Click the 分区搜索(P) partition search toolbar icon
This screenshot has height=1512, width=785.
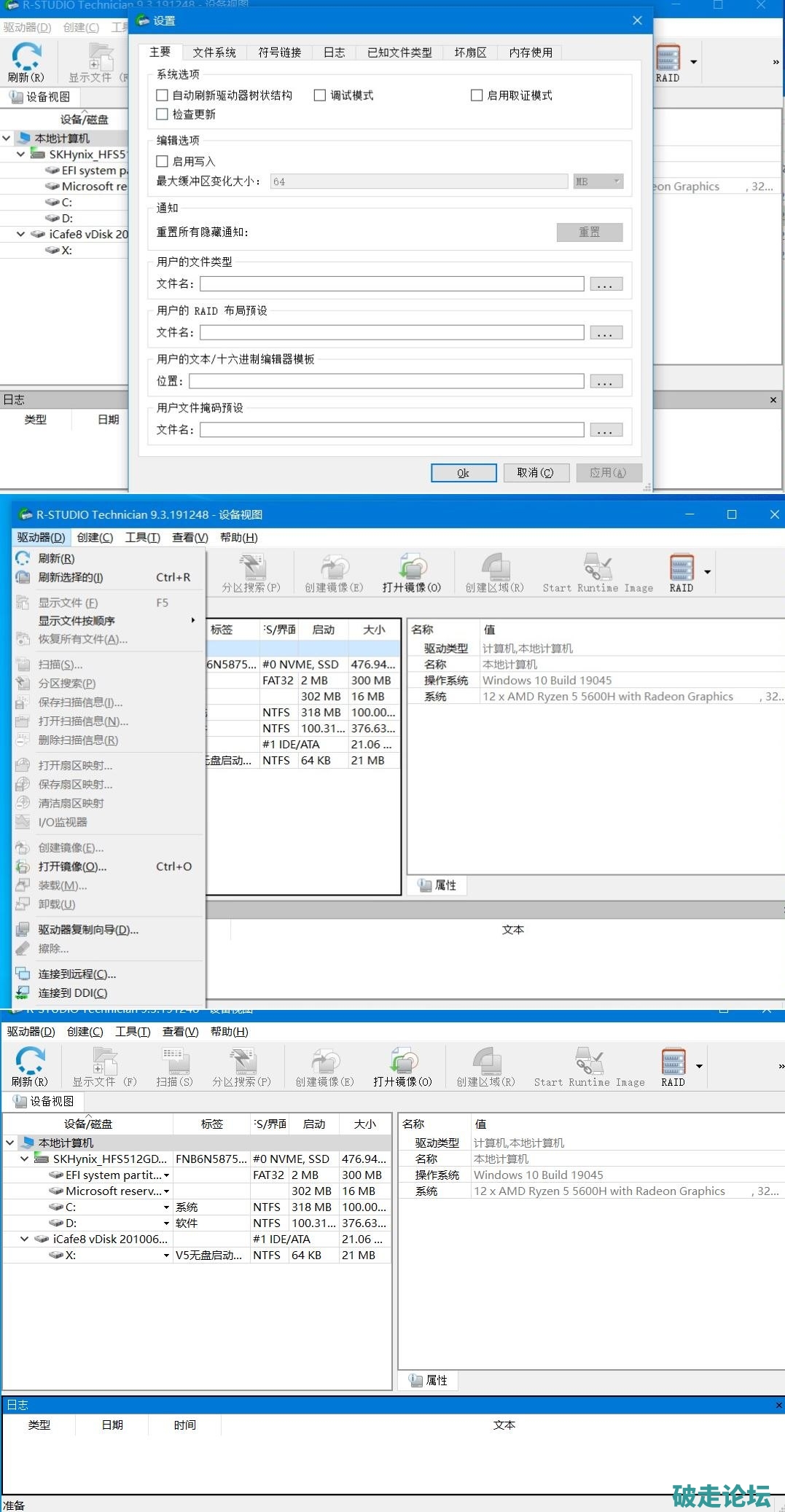[x=241, y=1066]
